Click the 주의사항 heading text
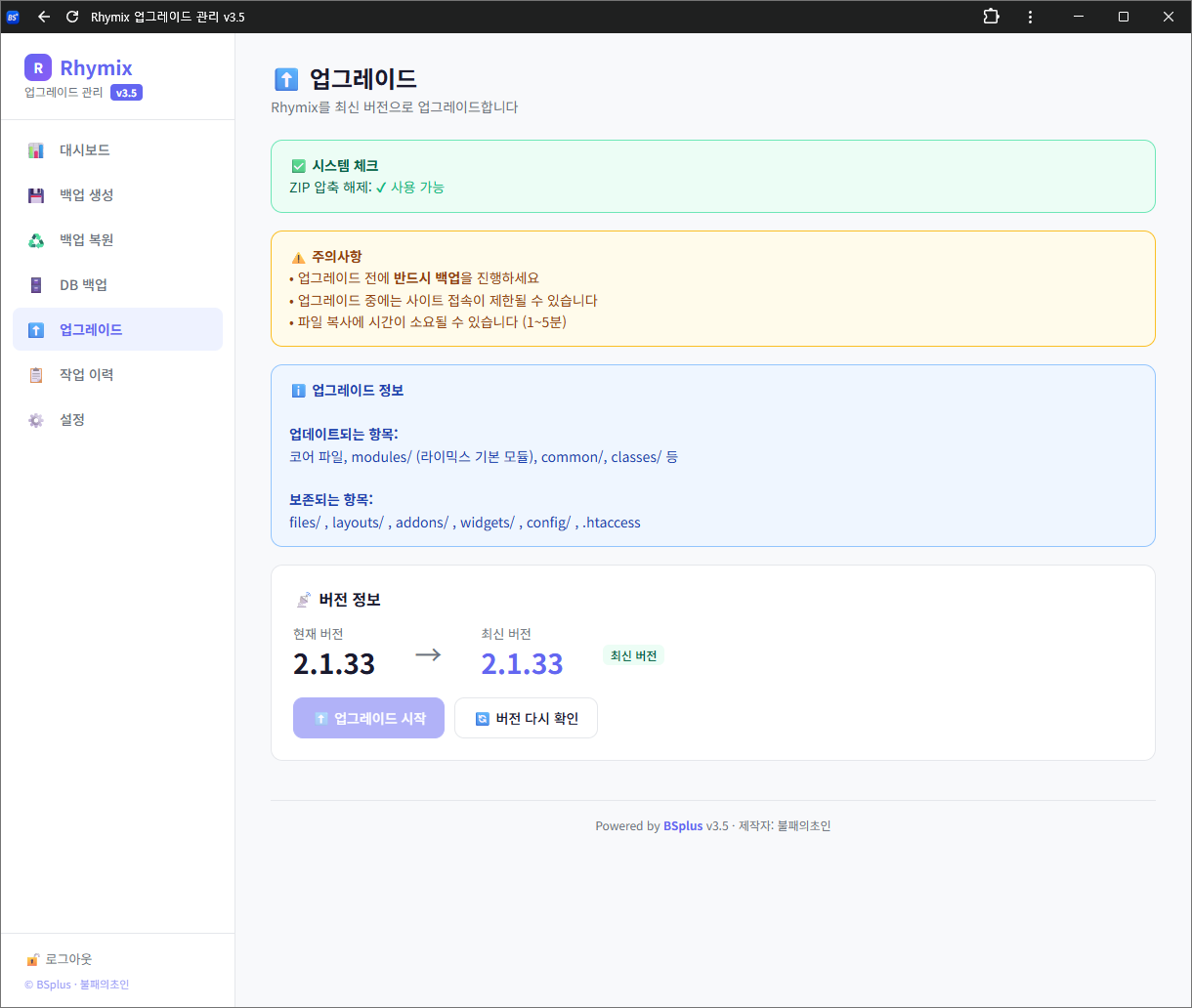Screen dimensions: 1192x1008 [x=337, y=258]
